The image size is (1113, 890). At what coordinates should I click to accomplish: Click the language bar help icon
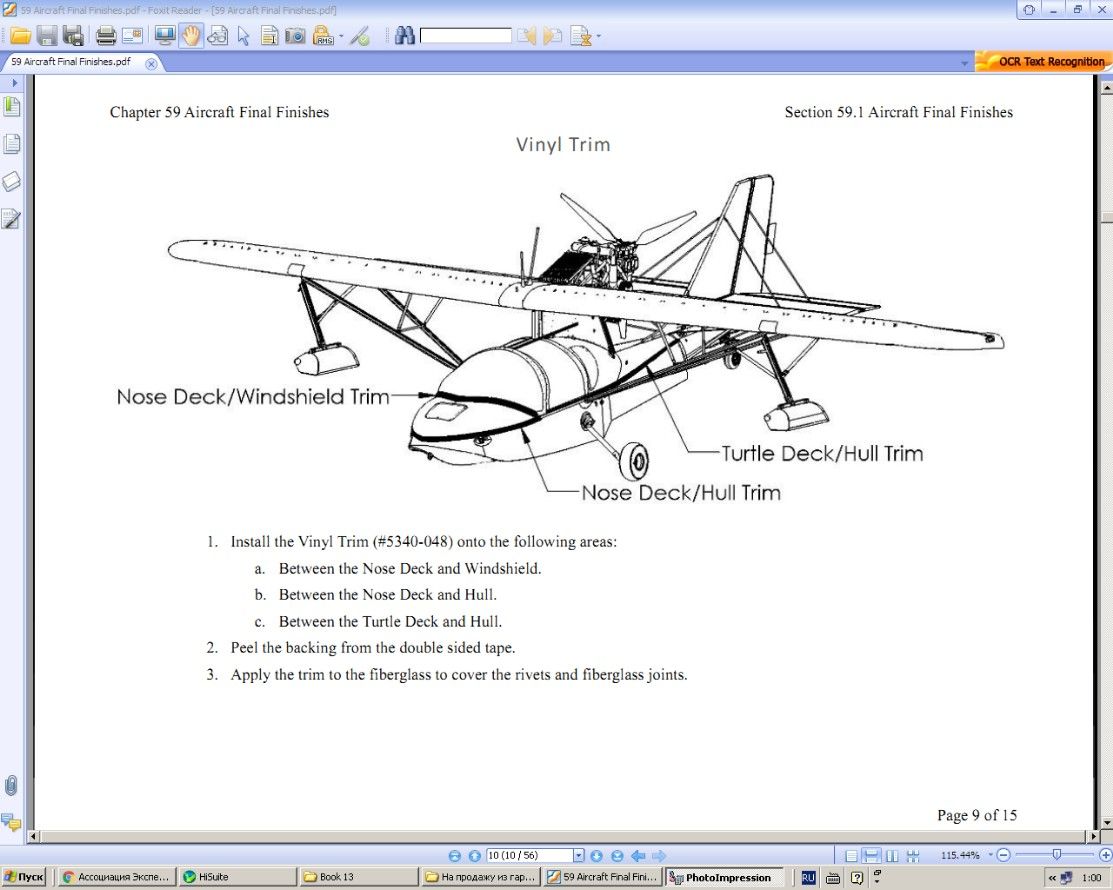coord(857,878)
